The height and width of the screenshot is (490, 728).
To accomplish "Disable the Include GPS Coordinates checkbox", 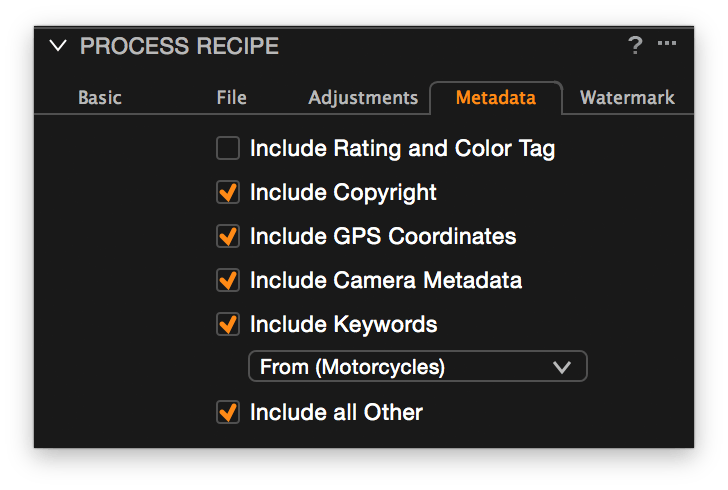I will [228, 236].
